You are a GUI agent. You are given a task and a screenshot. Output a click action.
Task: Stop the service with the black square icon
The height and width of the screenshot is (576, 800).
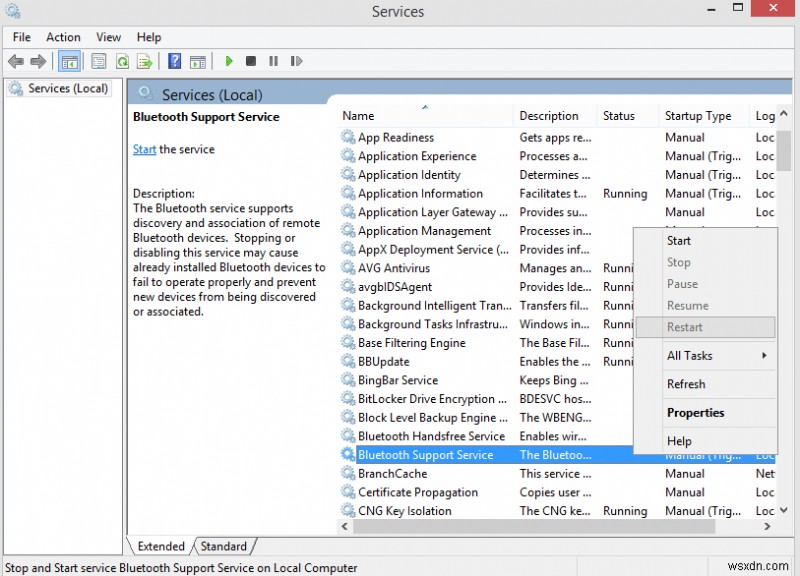point(252,61)
